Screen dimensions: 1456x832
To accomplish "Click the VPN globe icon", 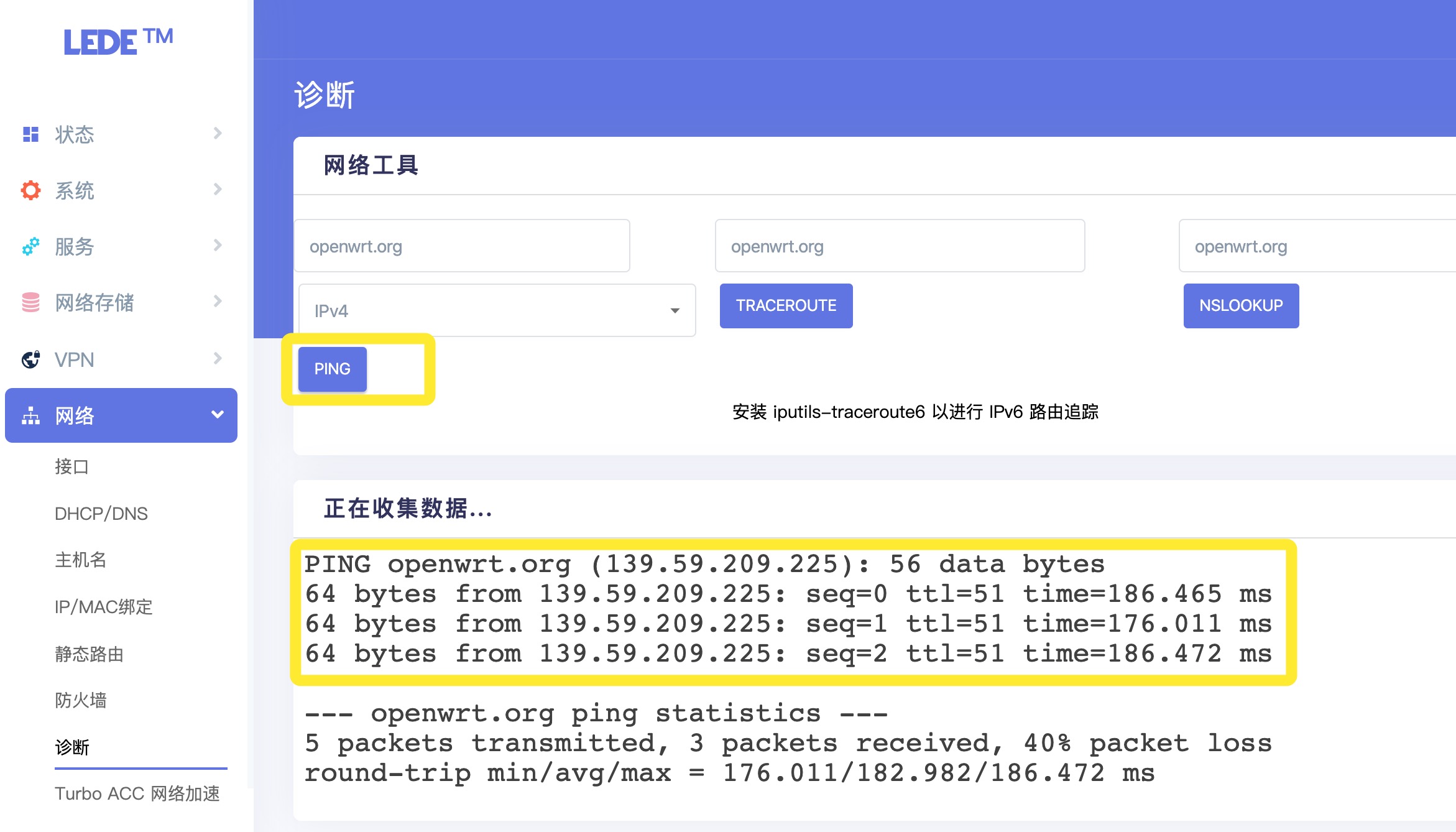I will [x=30, y=359].
